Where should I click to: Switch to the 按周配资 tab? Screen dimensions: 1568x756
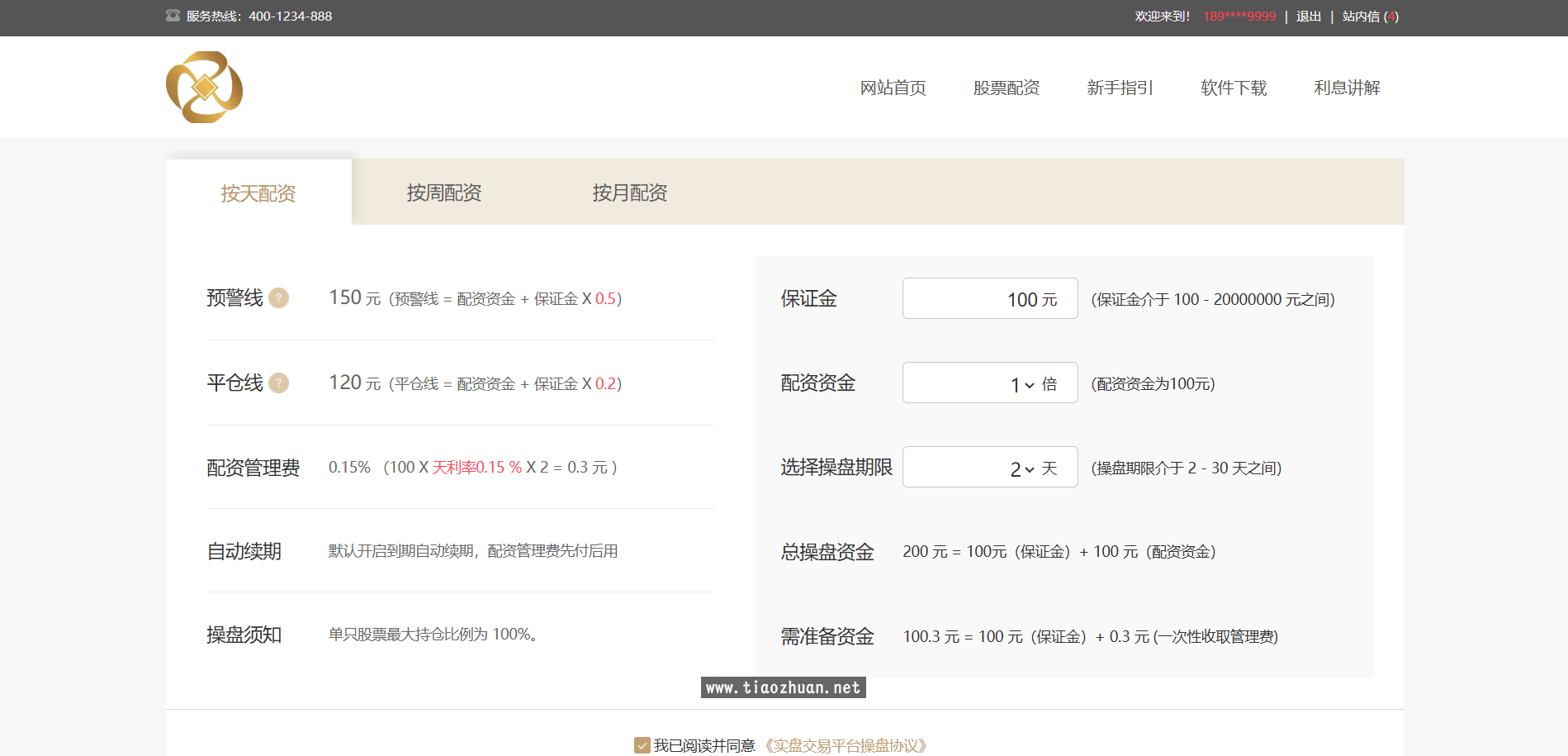pyautogui.click(x=444, y=193)
